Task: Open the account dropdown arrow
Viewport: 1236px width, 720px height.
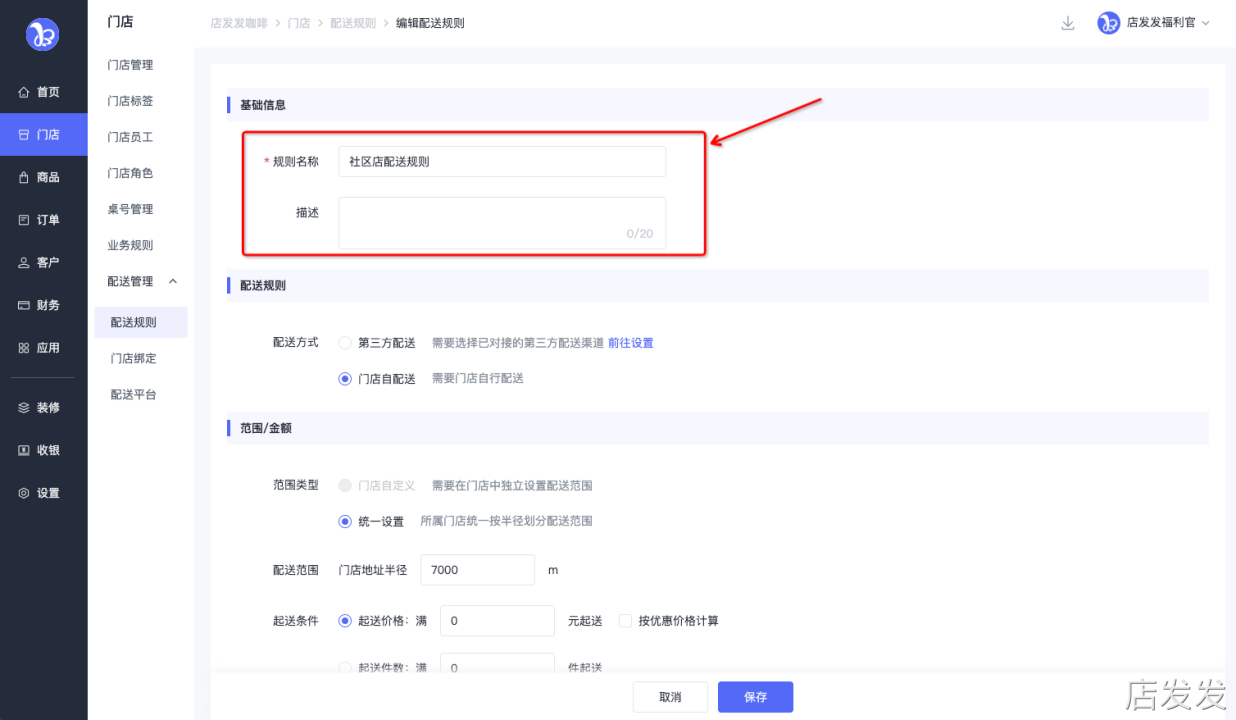Action: pyautogui.click(x=1205, y=23)
